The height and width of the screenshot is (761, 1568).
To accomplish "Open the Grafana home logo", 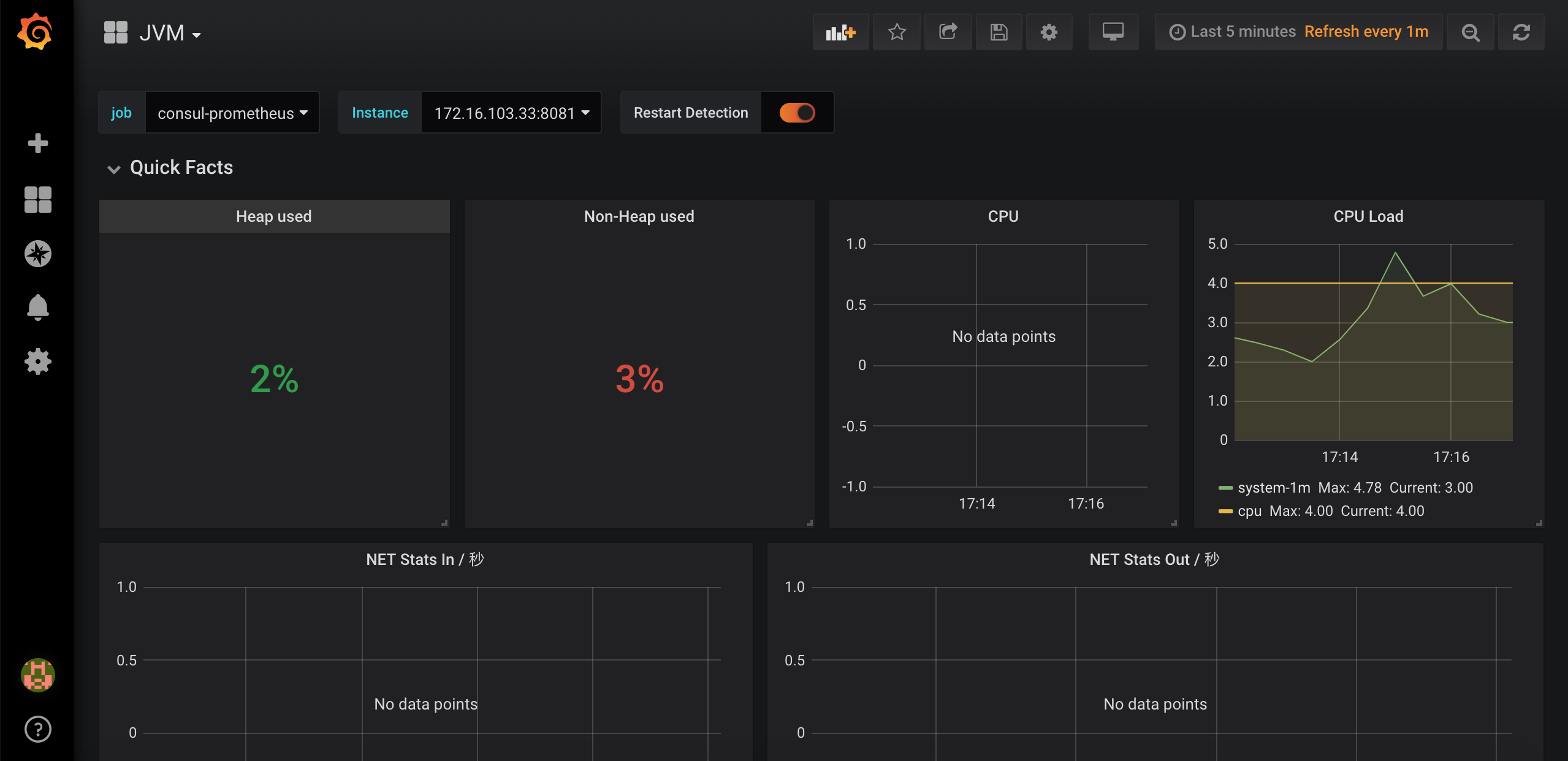I will 35,32.
